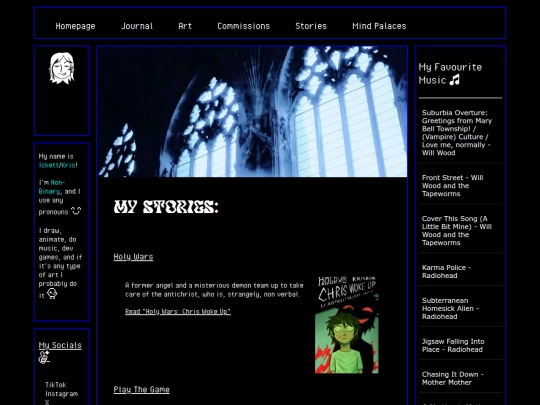Click the 'I draw, animate, do music' bio text

coord(60,262)
